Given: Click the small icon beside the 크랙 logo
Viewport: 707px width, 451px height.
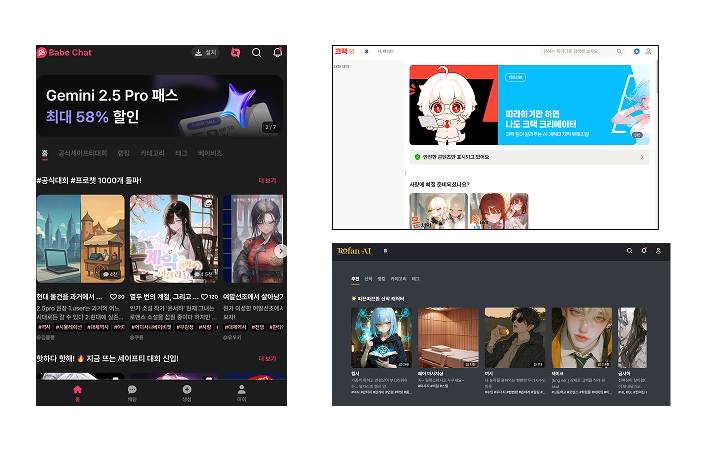Looking at the screenshot, I should 352,51.
